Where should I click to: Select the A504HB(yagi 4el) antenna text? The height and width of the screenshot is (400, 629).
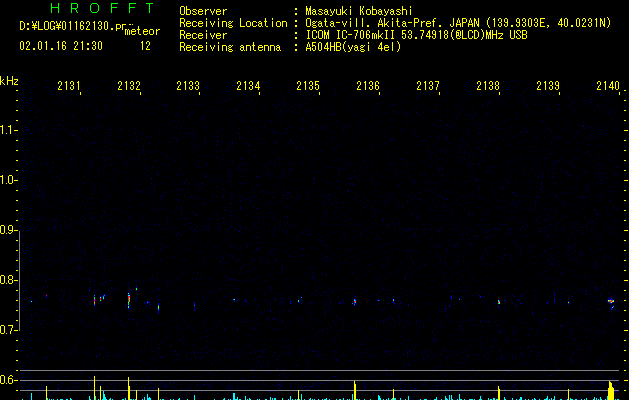tap(353, 47)
